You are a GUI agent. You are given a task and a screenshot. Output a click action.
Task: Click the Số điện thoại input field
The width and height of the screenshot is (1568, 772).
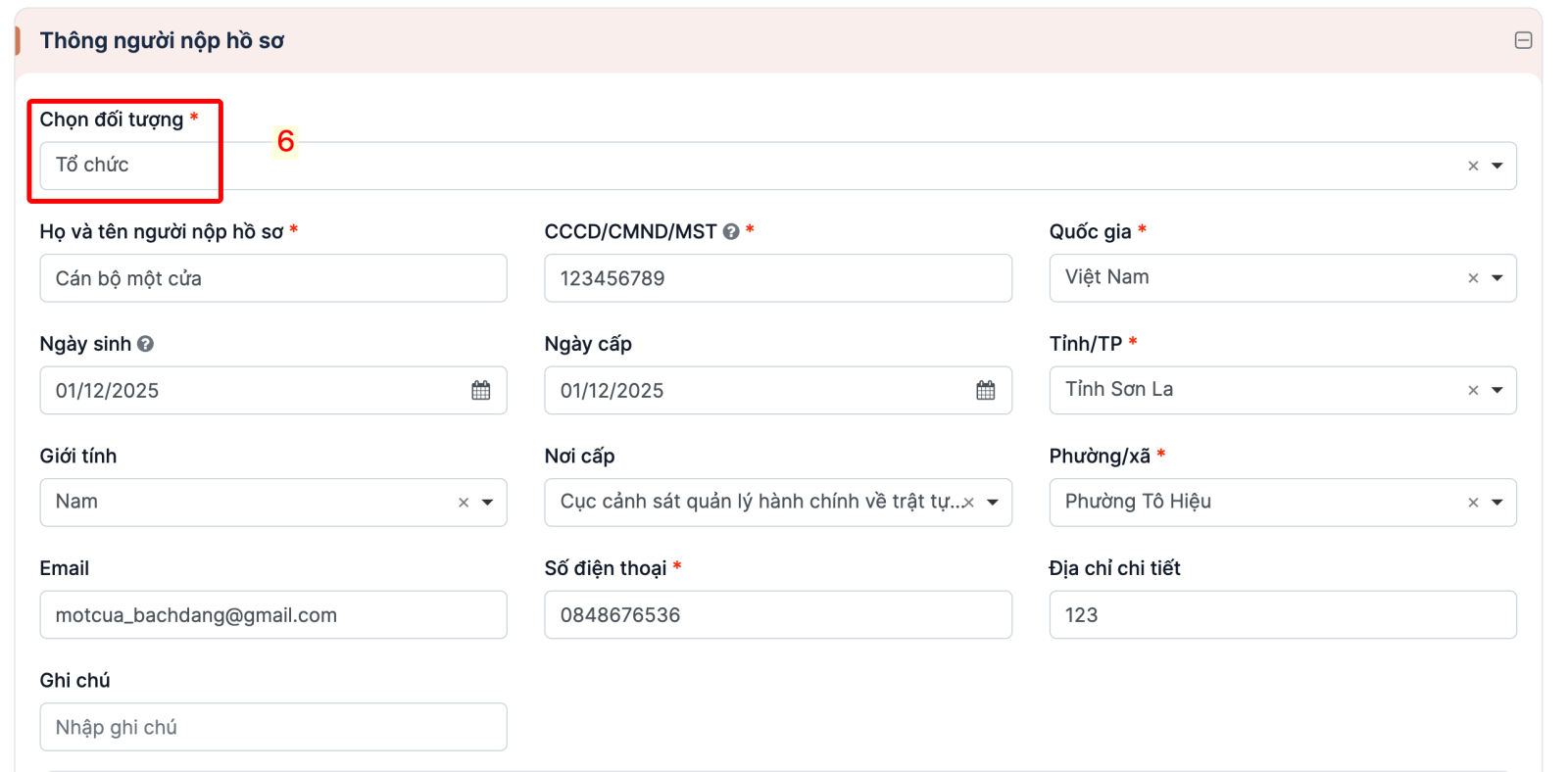(777, 615)
